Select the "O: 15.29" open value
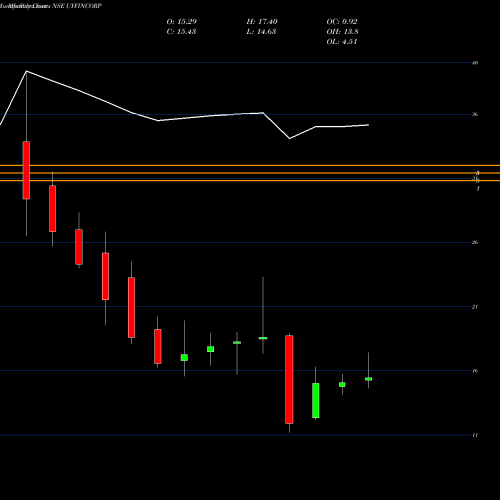Screen dimensions: 500x500 point(182,22)
